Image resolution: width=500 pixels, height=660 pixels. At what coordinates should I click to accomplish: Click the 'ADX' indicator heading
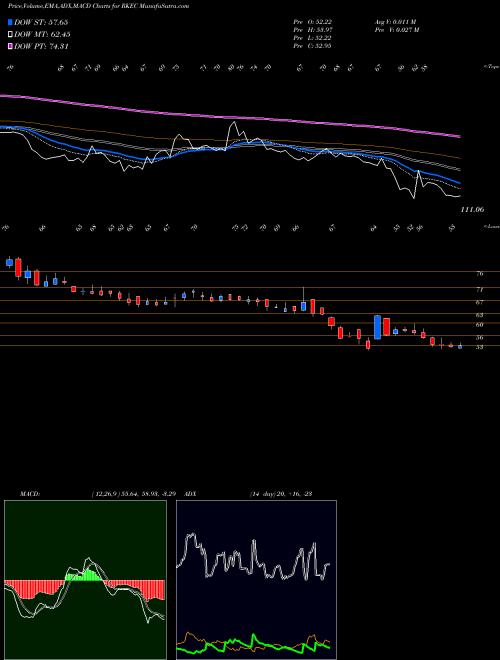(x=191, y=494)
